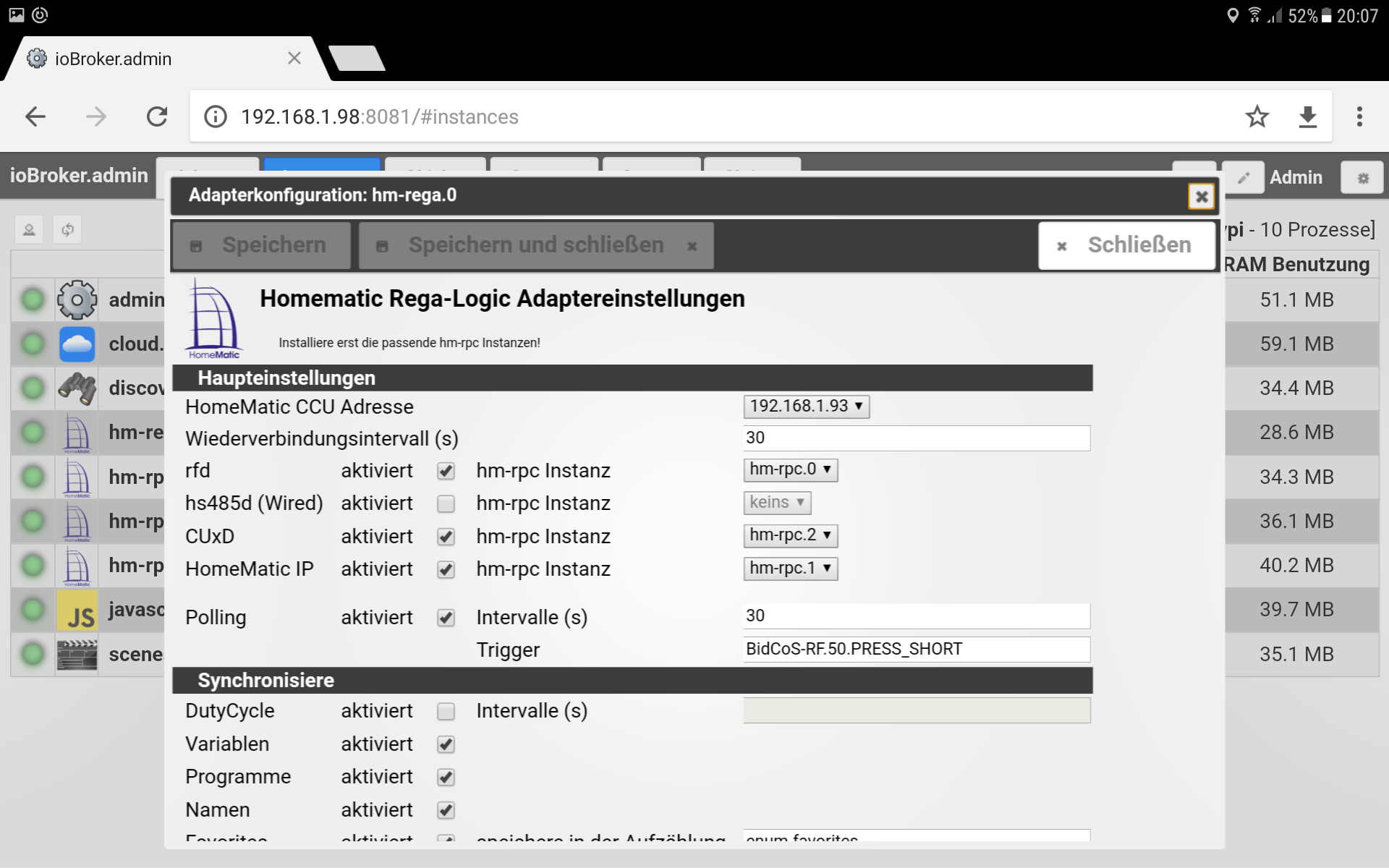
Task: Click the browser forward arrow
Action: (x=96, y=116)
